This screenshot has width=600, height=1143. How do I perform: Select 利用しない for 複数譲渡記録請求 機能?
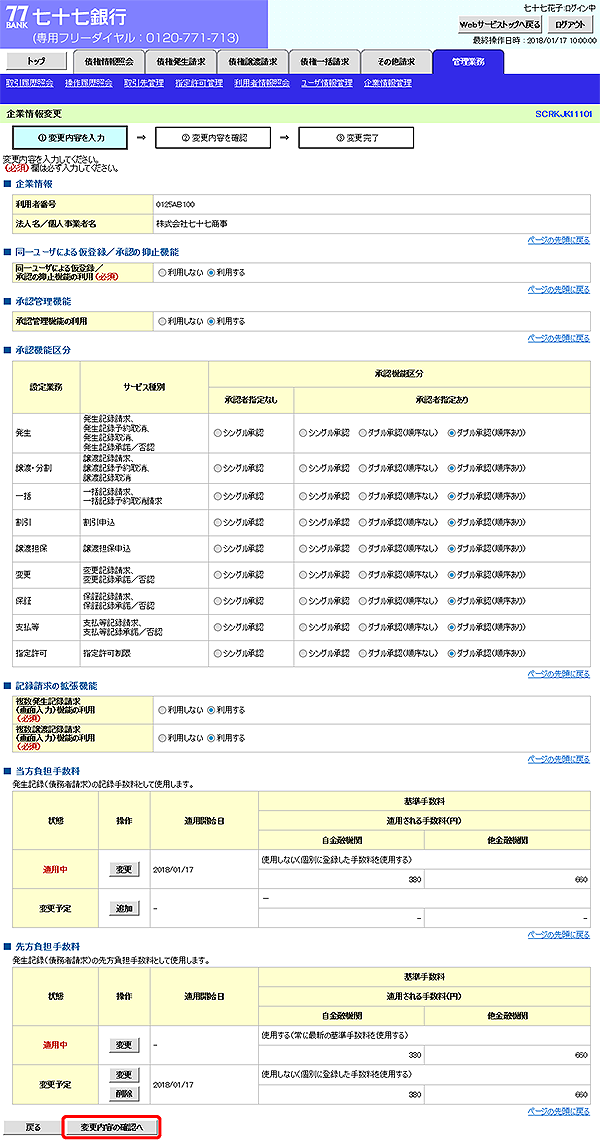point(162,738)
